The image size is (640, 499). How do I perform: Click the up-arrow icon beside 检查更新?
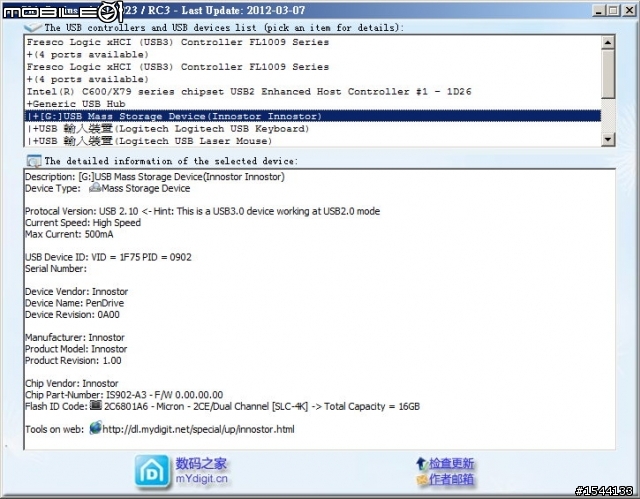click(422, 464)
